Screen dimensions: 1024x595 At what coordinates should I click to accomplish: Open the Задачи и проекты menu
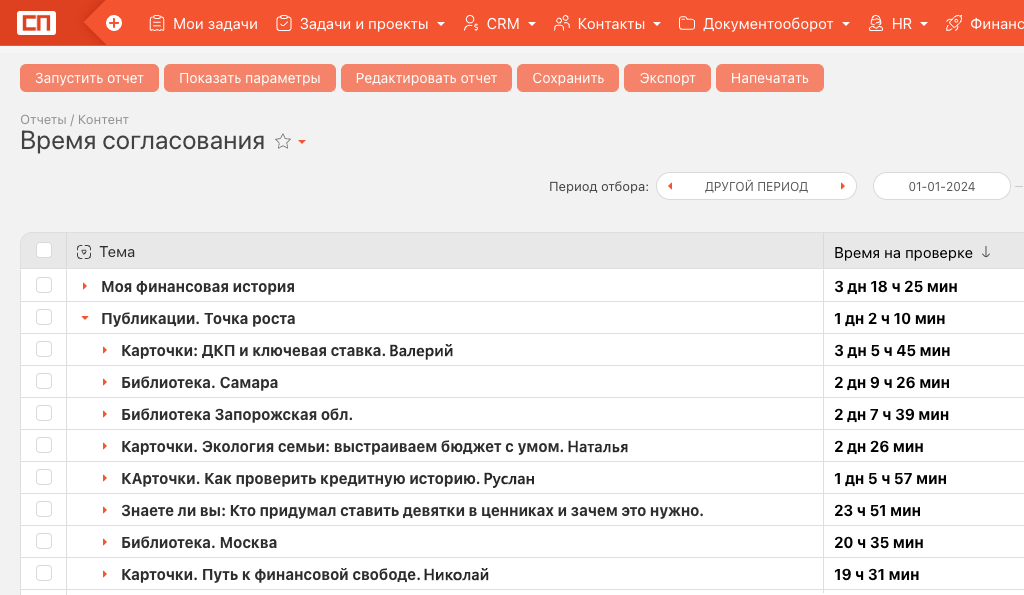[x=363, y=24]
